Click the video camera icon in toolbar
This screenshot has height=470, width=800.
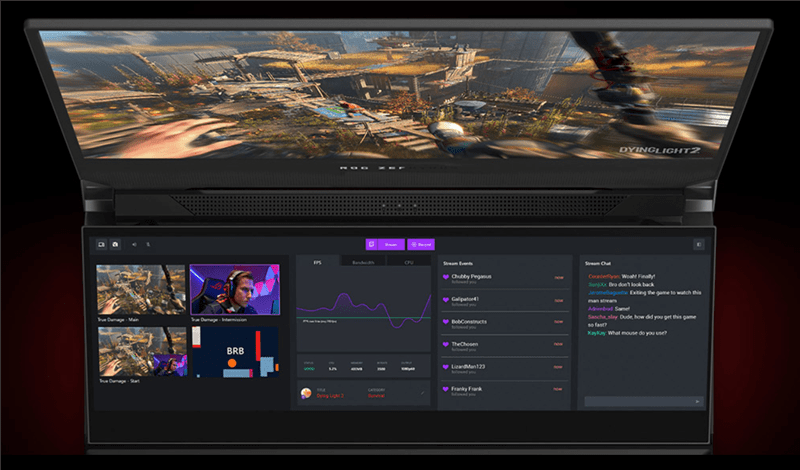coord(102,244)
